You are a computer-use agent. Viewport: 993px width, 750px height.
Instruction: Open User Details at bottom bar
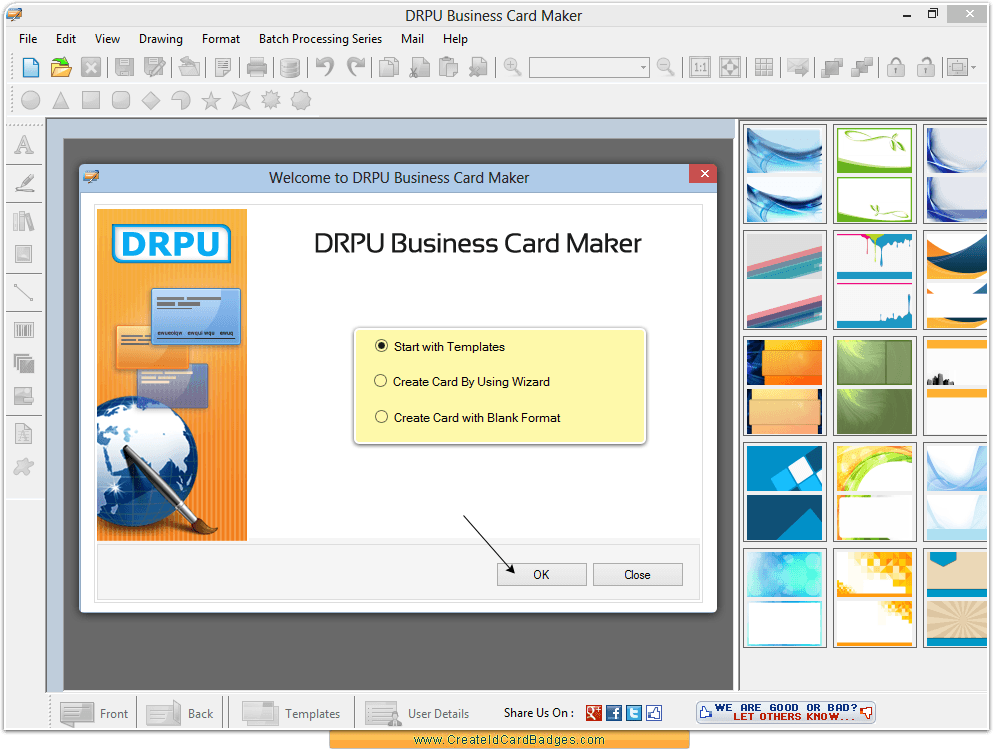(x=418, y=713)
